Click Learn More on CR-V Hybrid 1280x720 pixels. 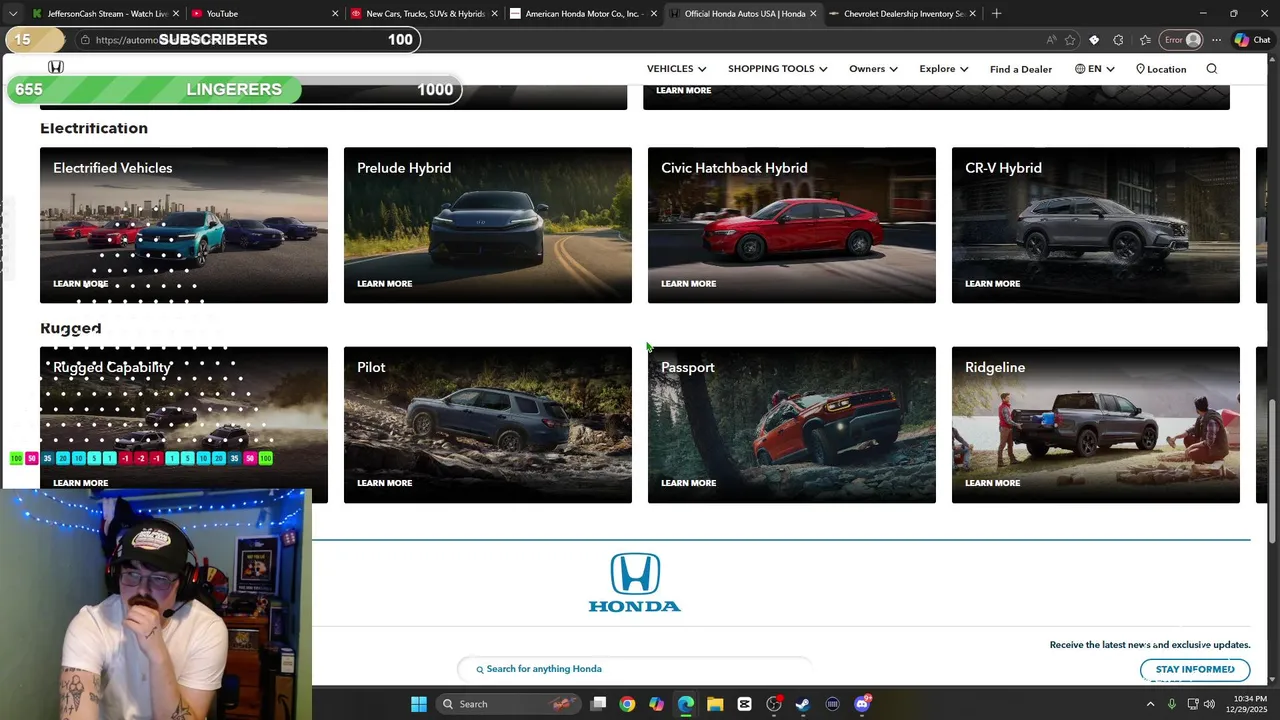coord(992,283)
